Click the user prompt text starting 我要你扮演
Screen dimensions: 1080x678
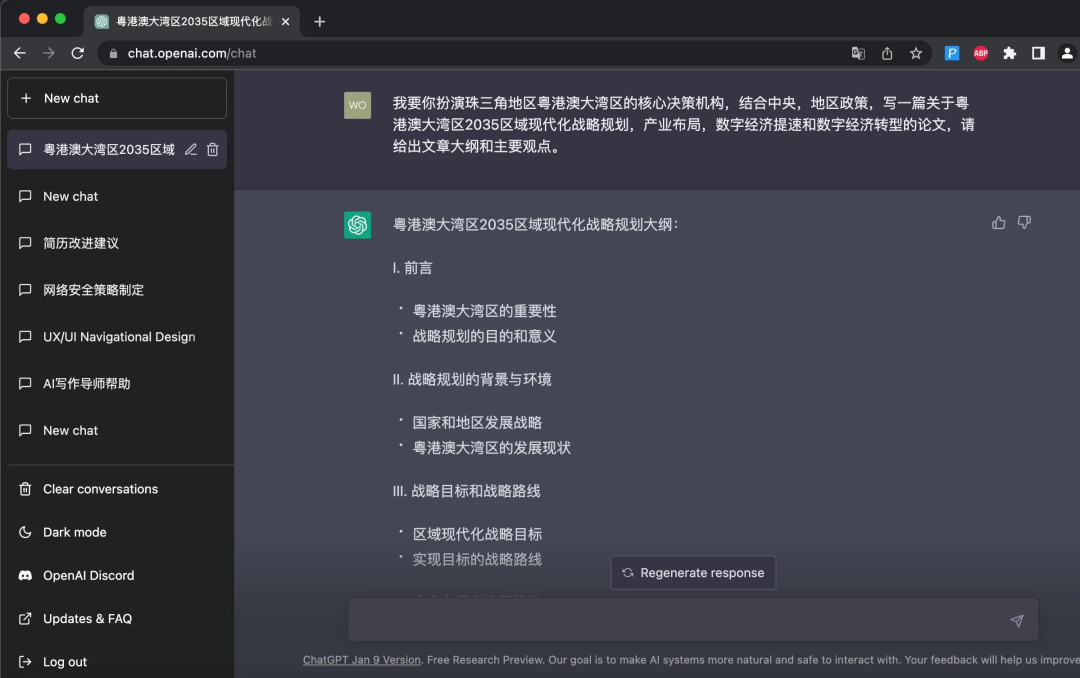point(684,124)
